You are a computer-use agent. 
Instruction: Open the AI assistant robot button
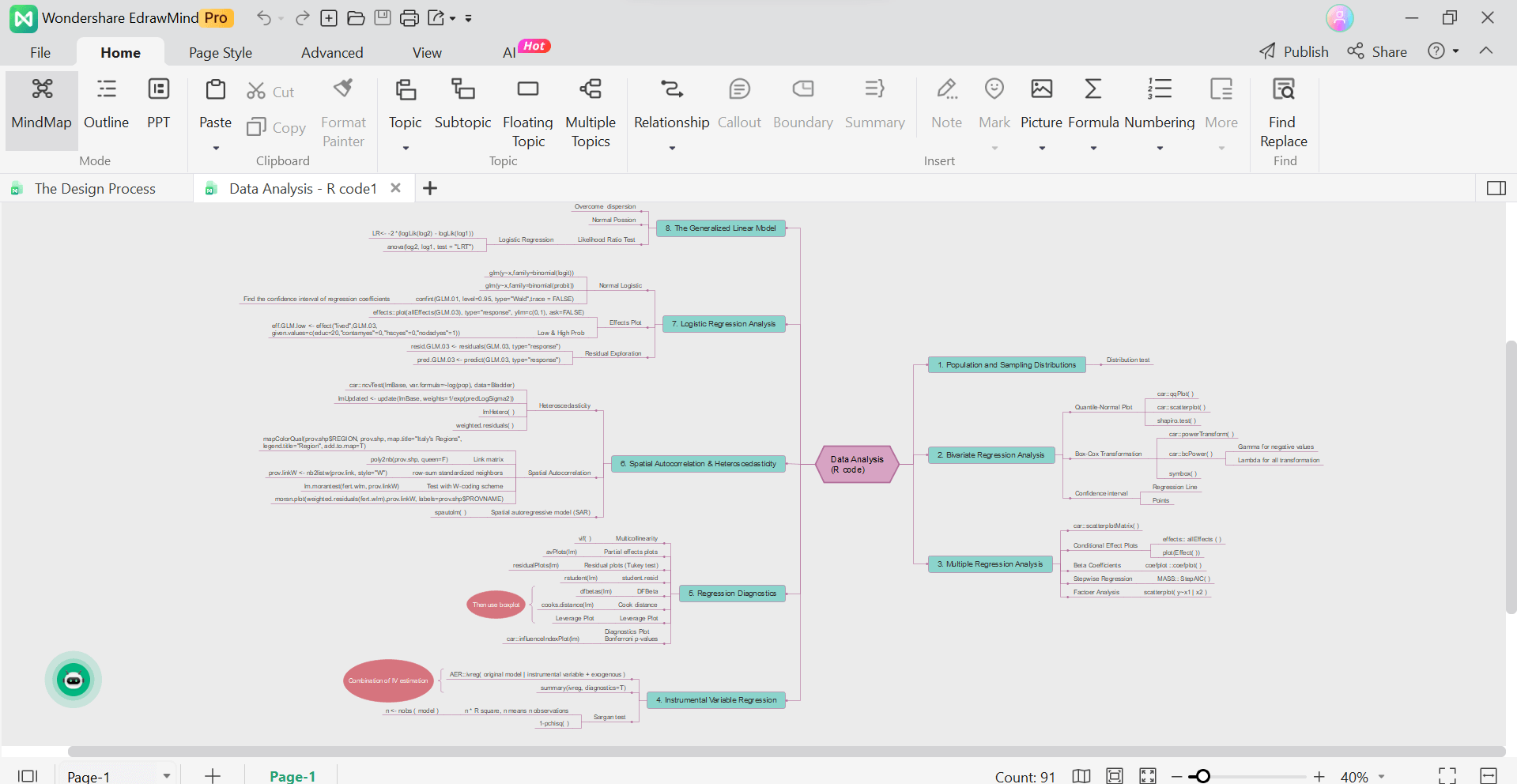pos(74,680)
